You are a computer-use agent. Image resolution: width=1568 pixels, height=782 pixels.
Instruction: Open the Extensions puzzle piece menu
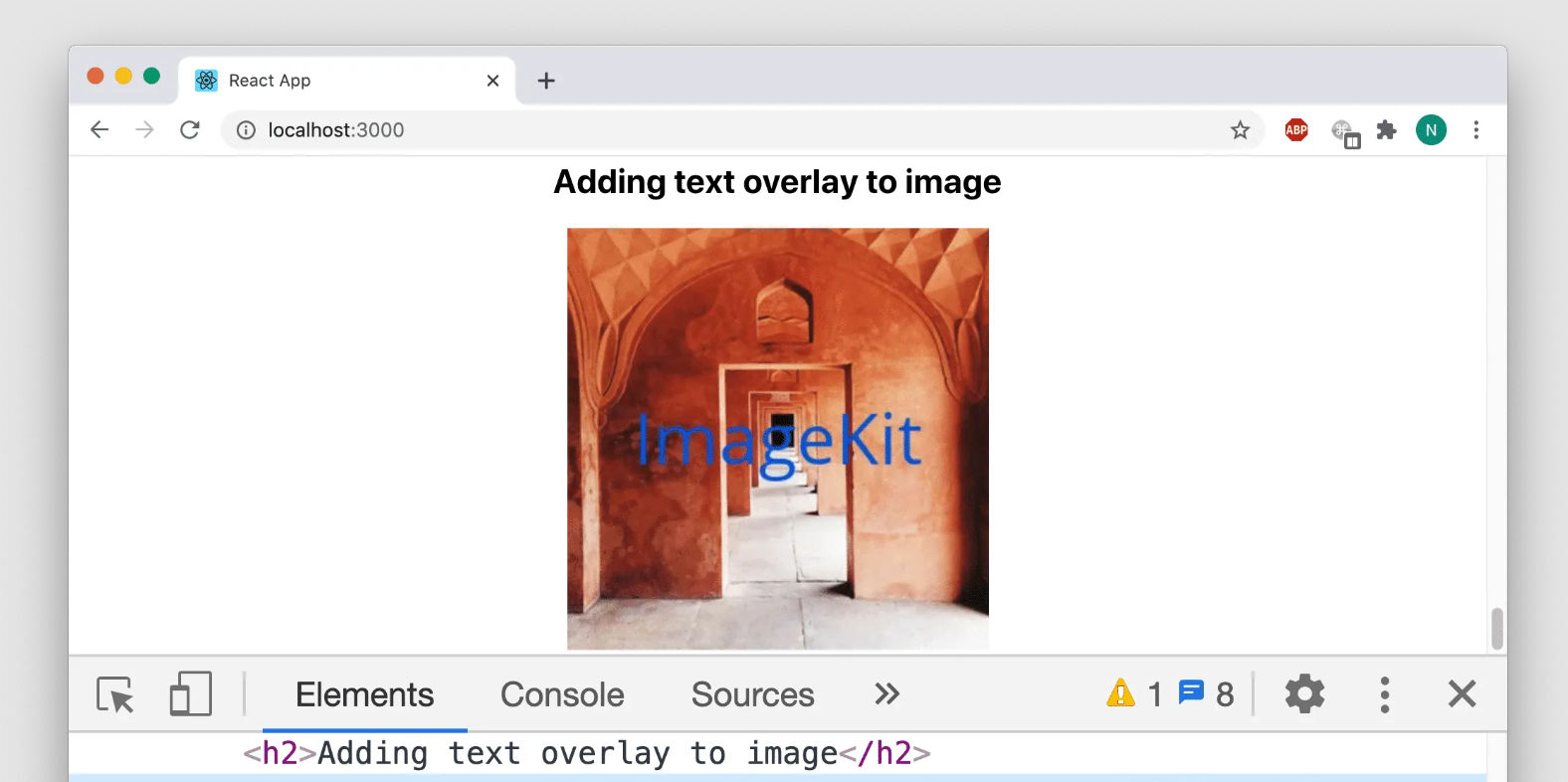pyautogui.click(x=1386, y=129)
